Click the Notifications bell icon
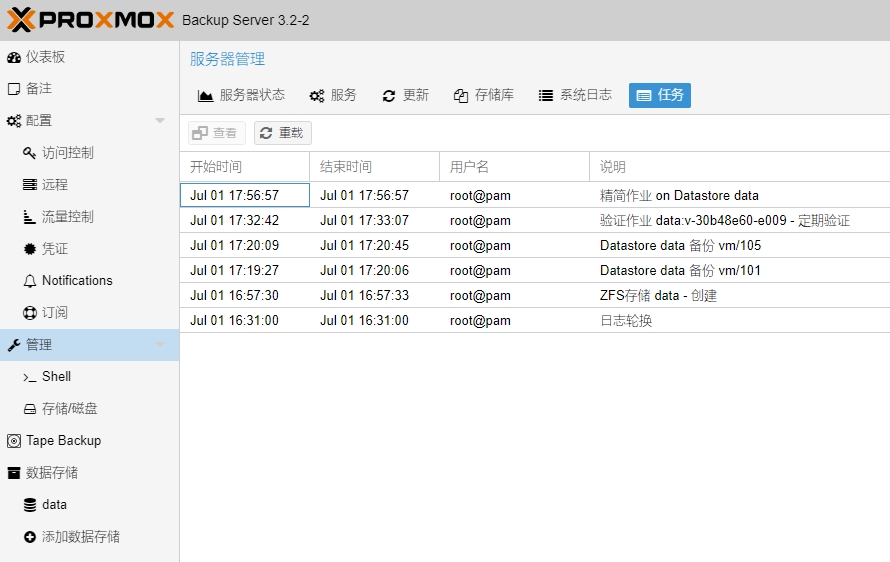This screenshot has width=890, height=562. tap(30, 281)
